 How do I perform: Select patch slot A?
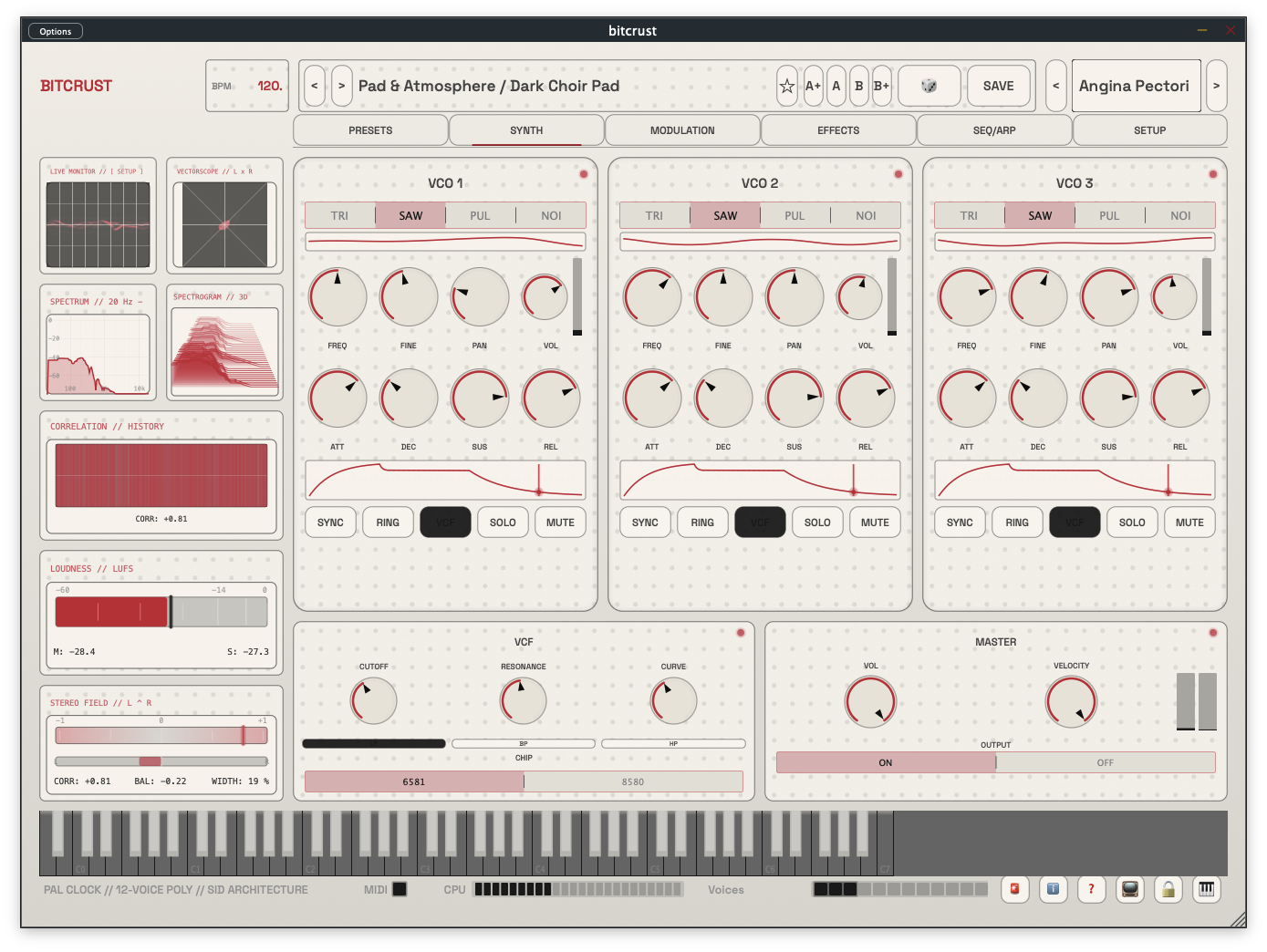(836, 86)
